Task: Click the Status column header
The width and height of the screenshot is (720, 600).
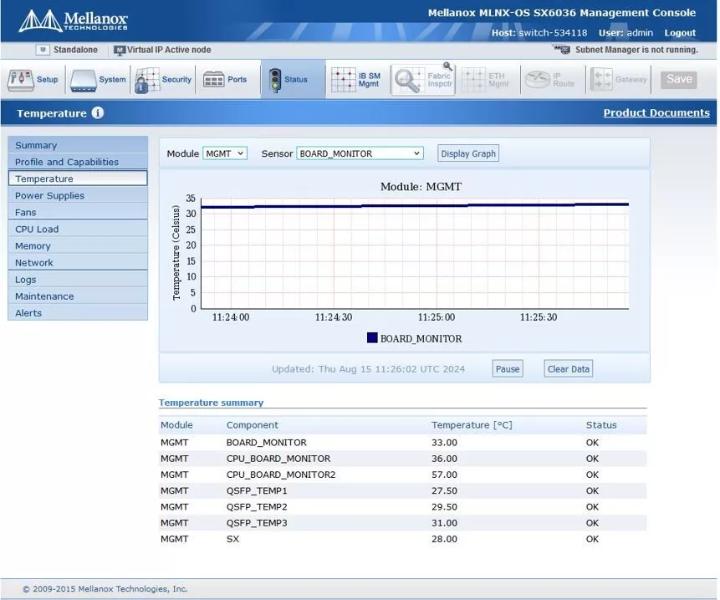Action: click(x=601, y=425)
